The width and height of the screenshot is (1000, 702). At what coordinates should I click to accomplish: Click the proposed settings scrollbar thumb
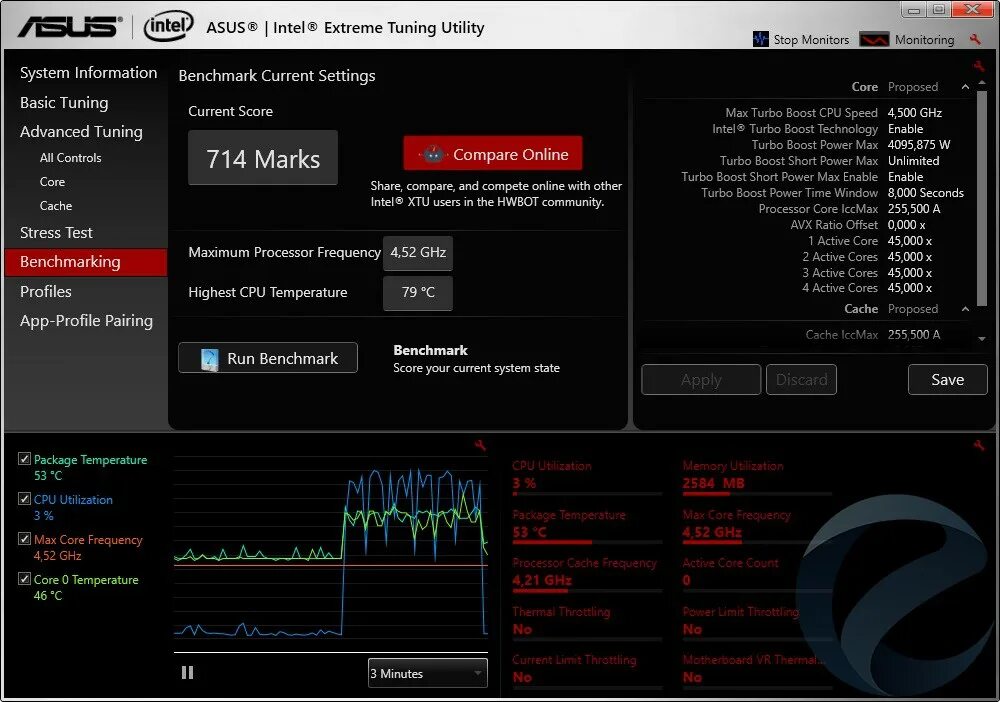point(982,198)
